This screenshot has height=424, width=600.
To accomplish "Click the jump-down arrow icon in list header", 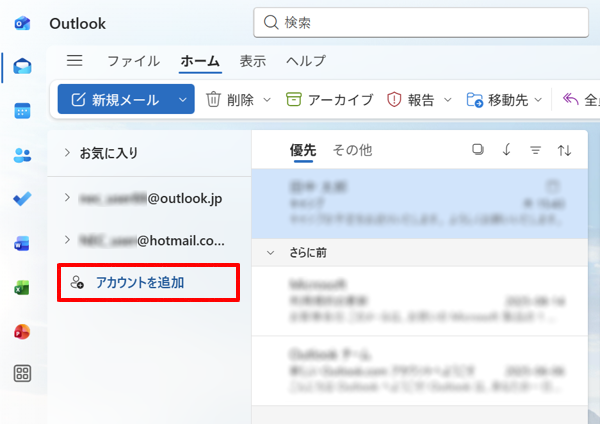I will (x=506, y=150).
